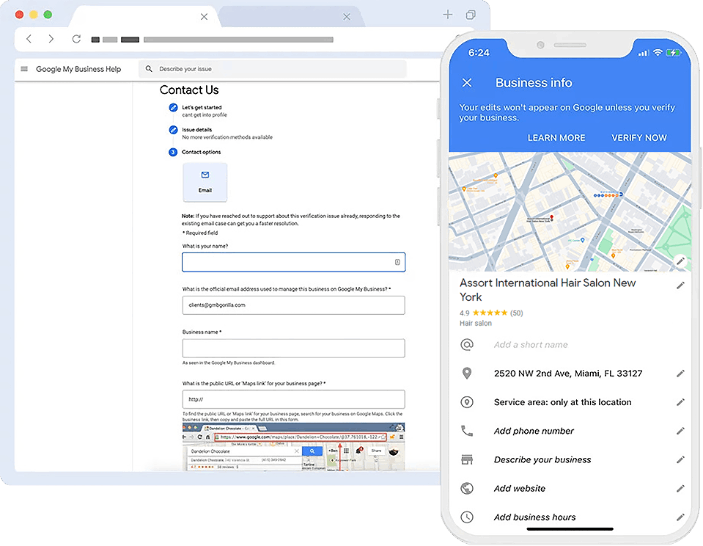The image size is (703, 546).
Task: Focus the 'What is your name?' field
Action: coord(293,262)
